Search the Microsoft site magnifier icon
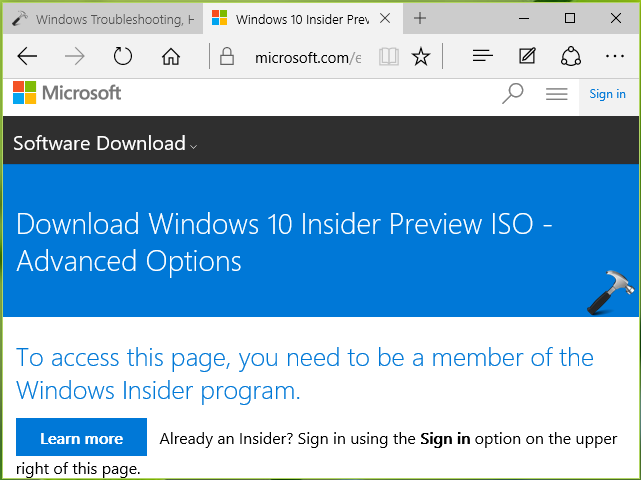The height and width of the screenshot is (480, 641). pos(513,94)
